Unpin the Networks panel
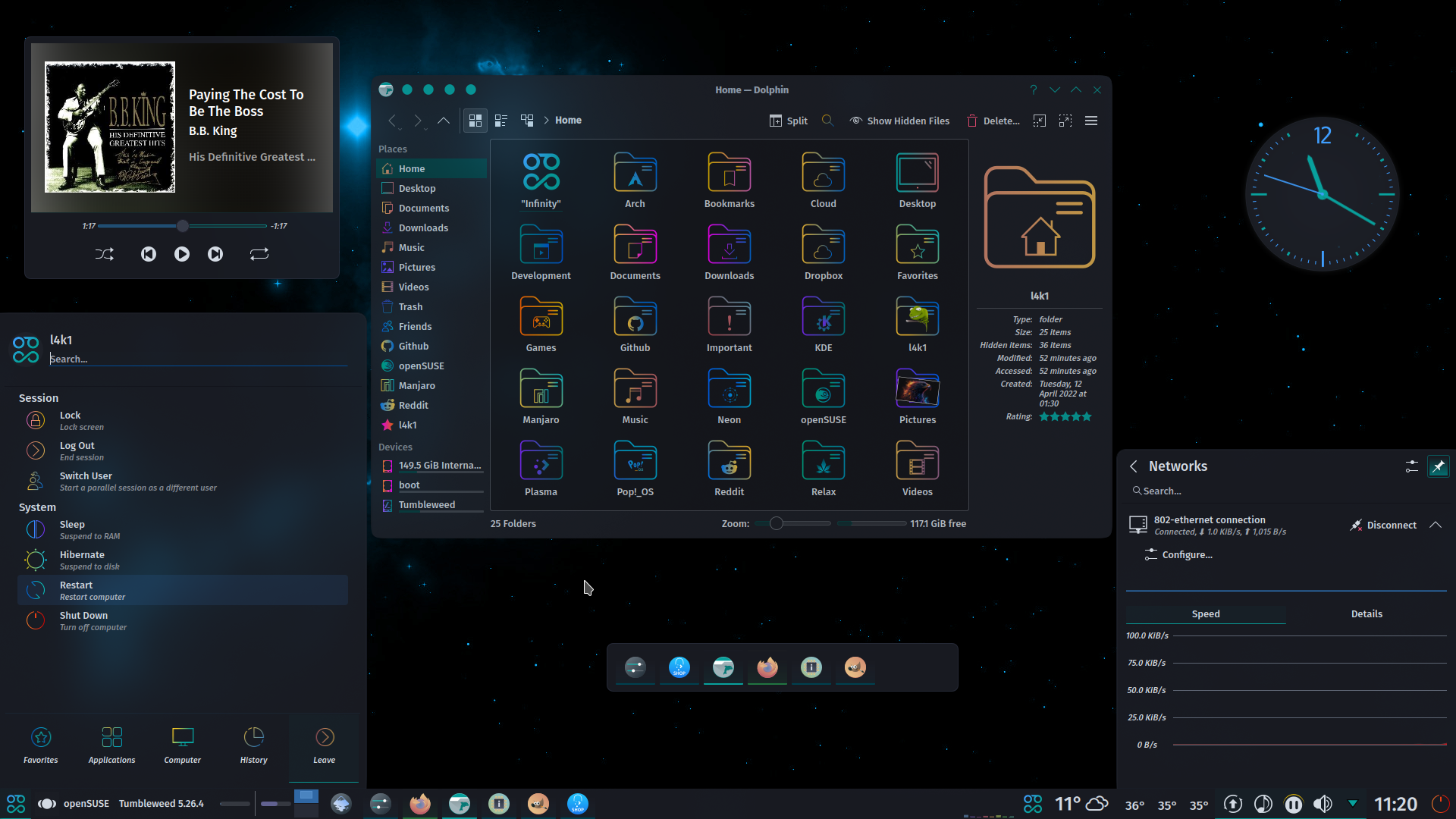Screen dimensions: 1456x819 [1439, 466]
